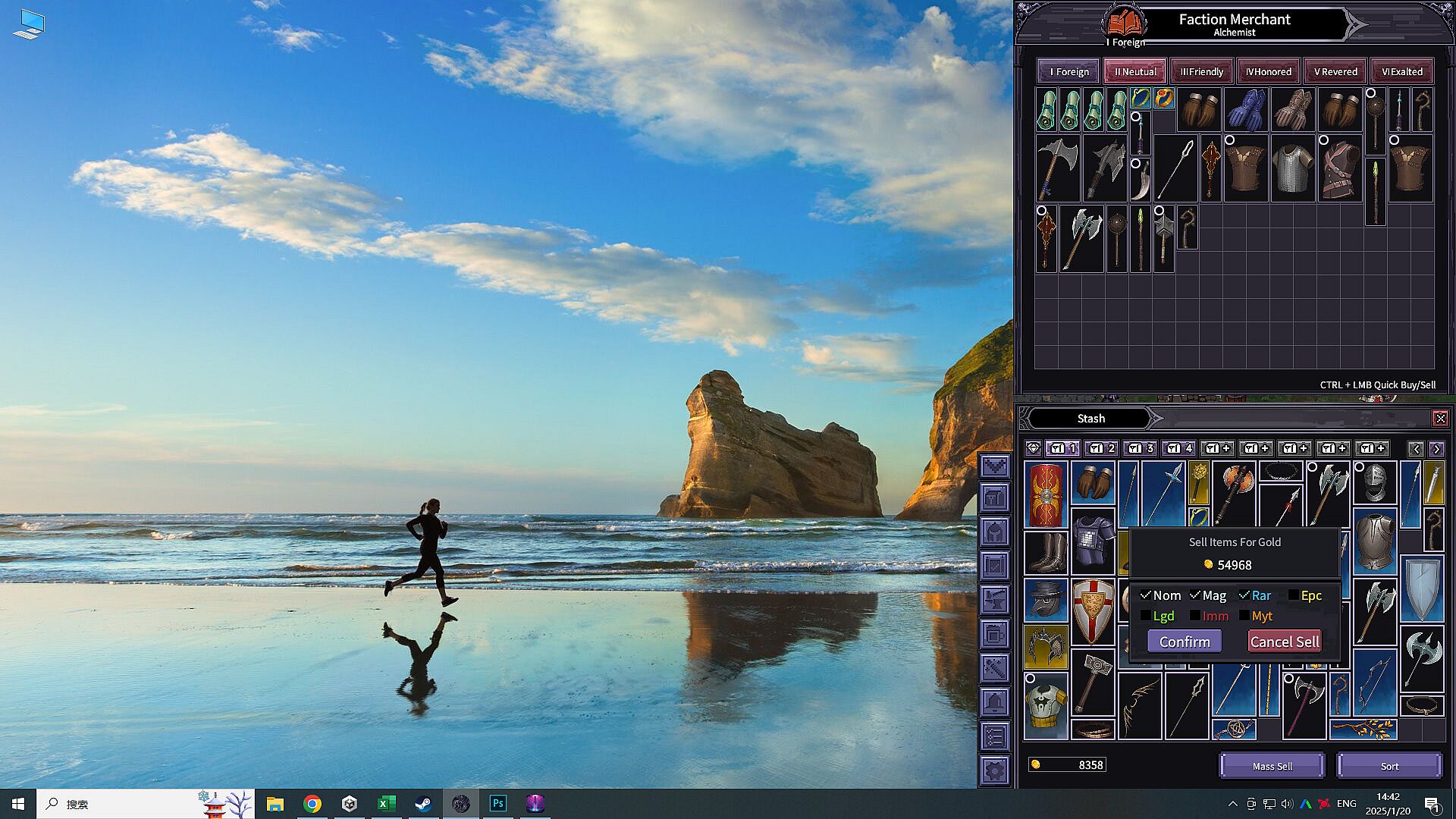Image resolution: width=1456 pixels, height=819 pixels.
Task: Click the plague doctor mask item
Action: tap(1046, 600)
